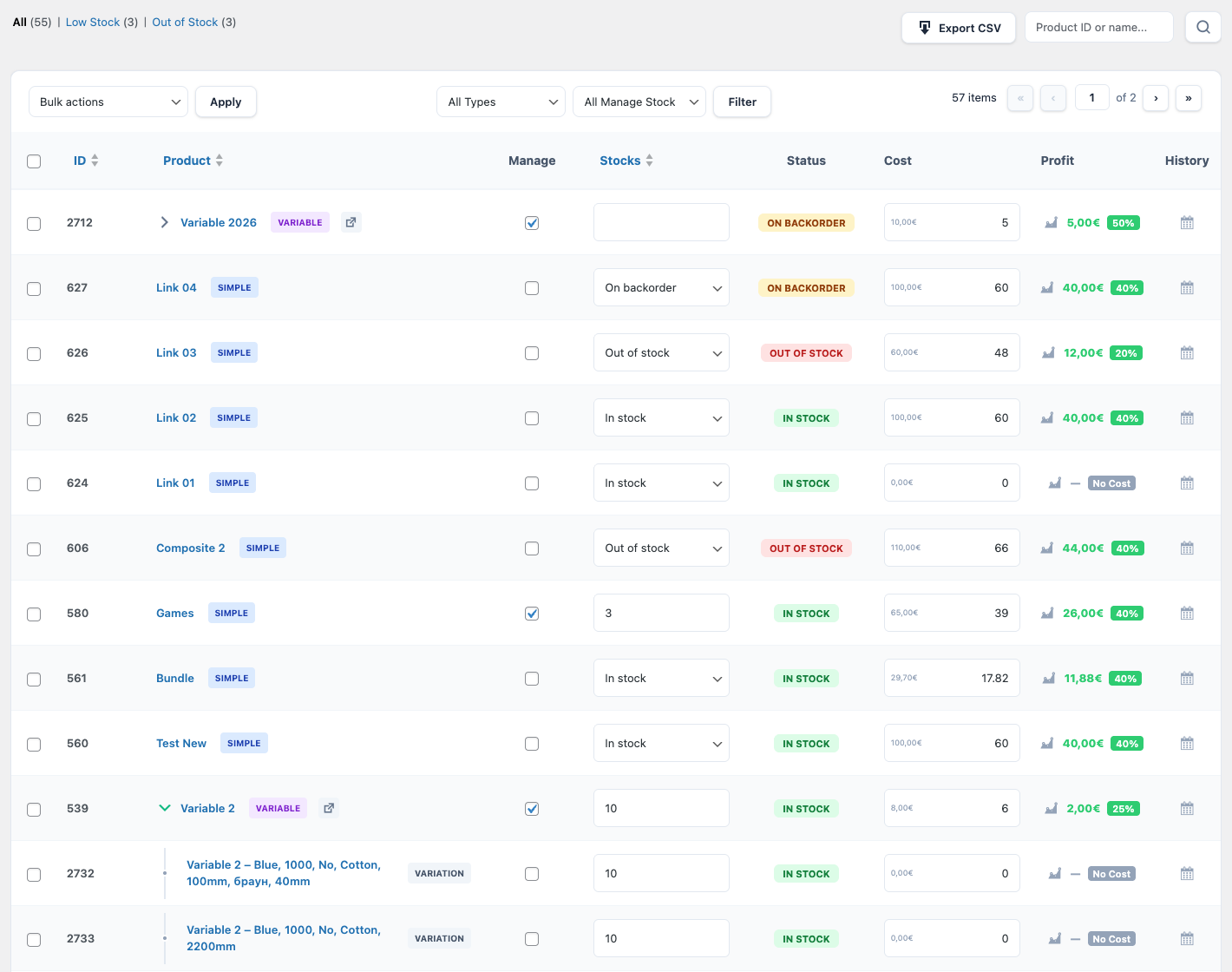
Task: Switch to the Out of Stock tab
Action: click(x=185, y=23)
